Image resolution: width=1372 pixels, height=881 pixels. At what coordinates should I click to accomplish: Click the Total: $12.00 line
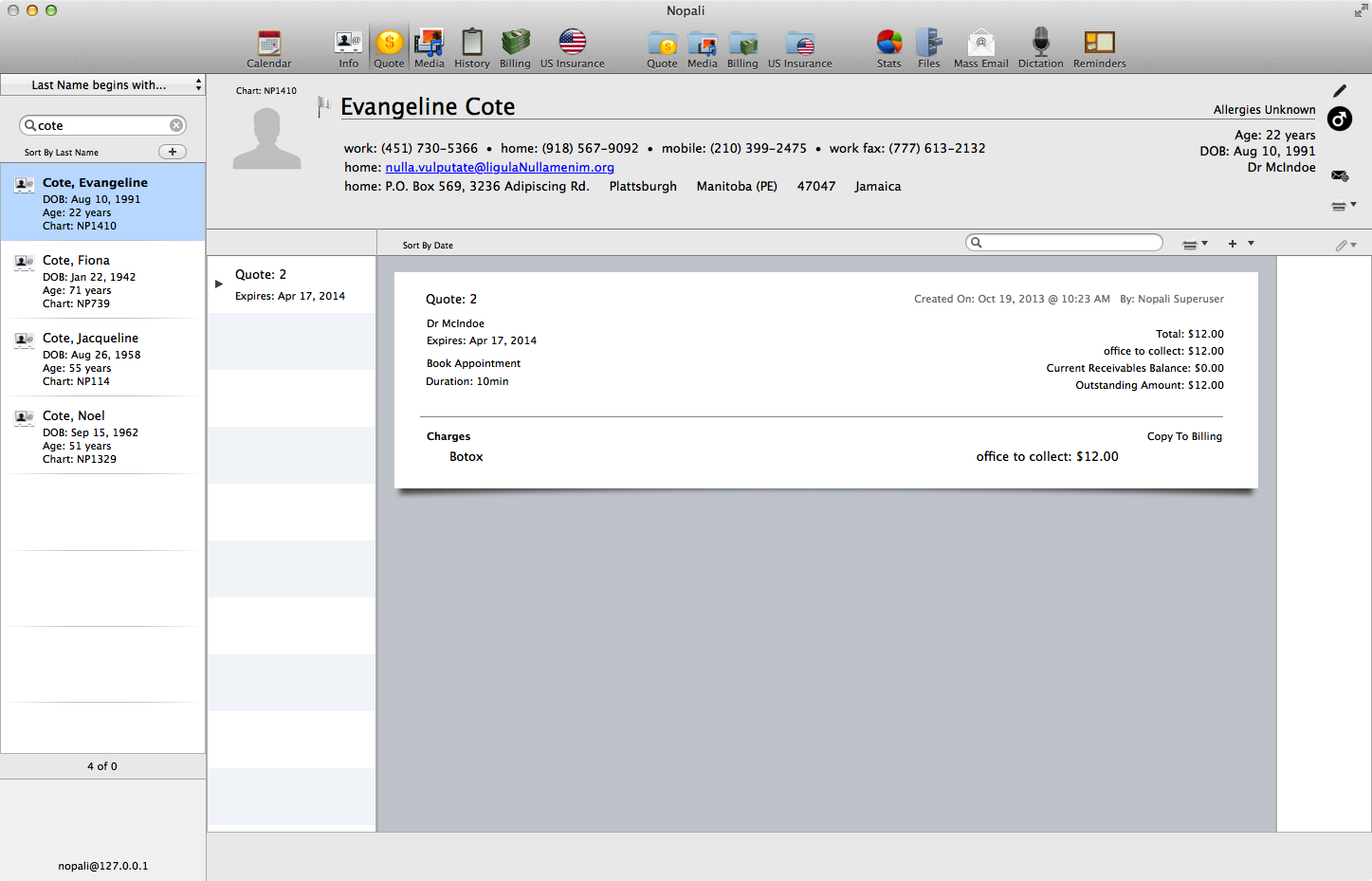pos(1190,334)
